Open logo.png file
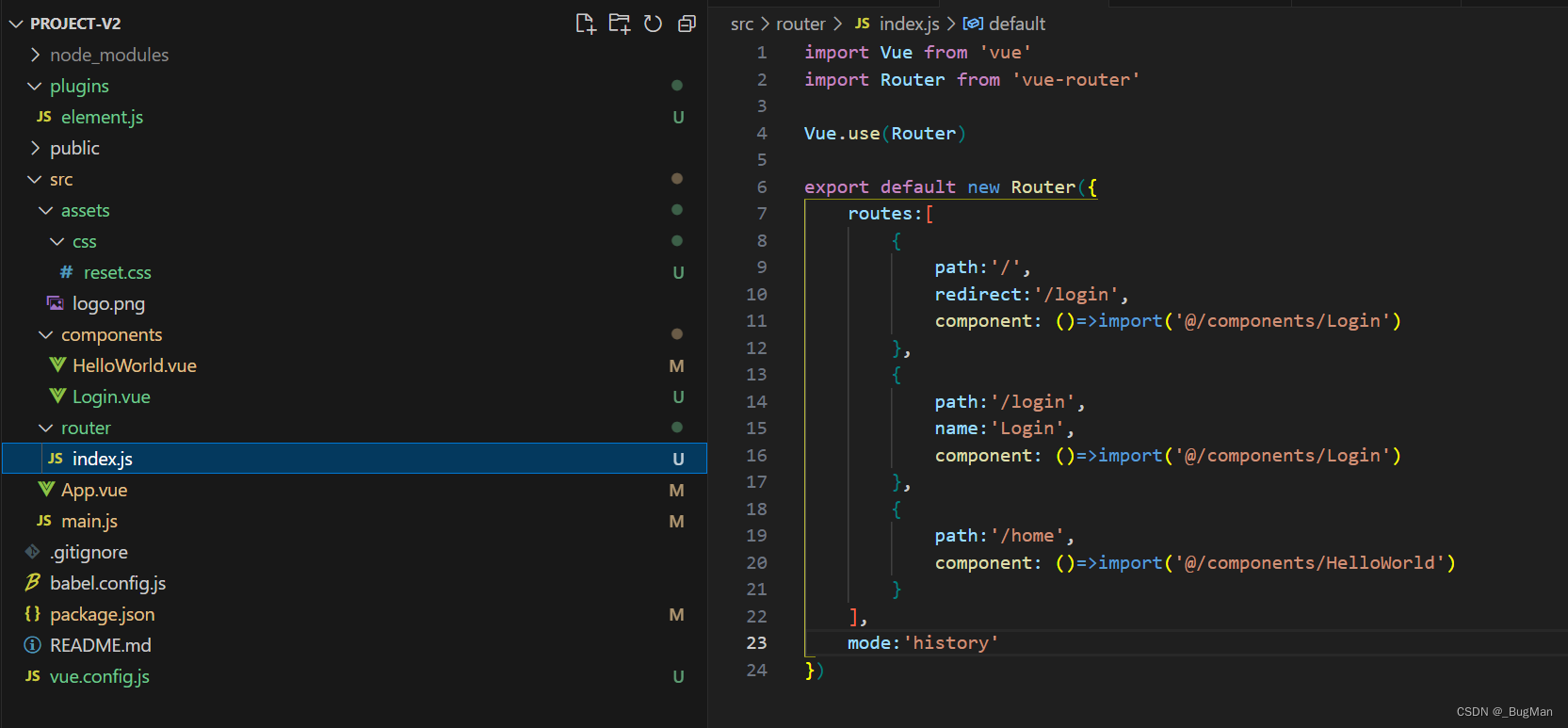The height and width of the screenshot is (728, 1568). [108, 303]
